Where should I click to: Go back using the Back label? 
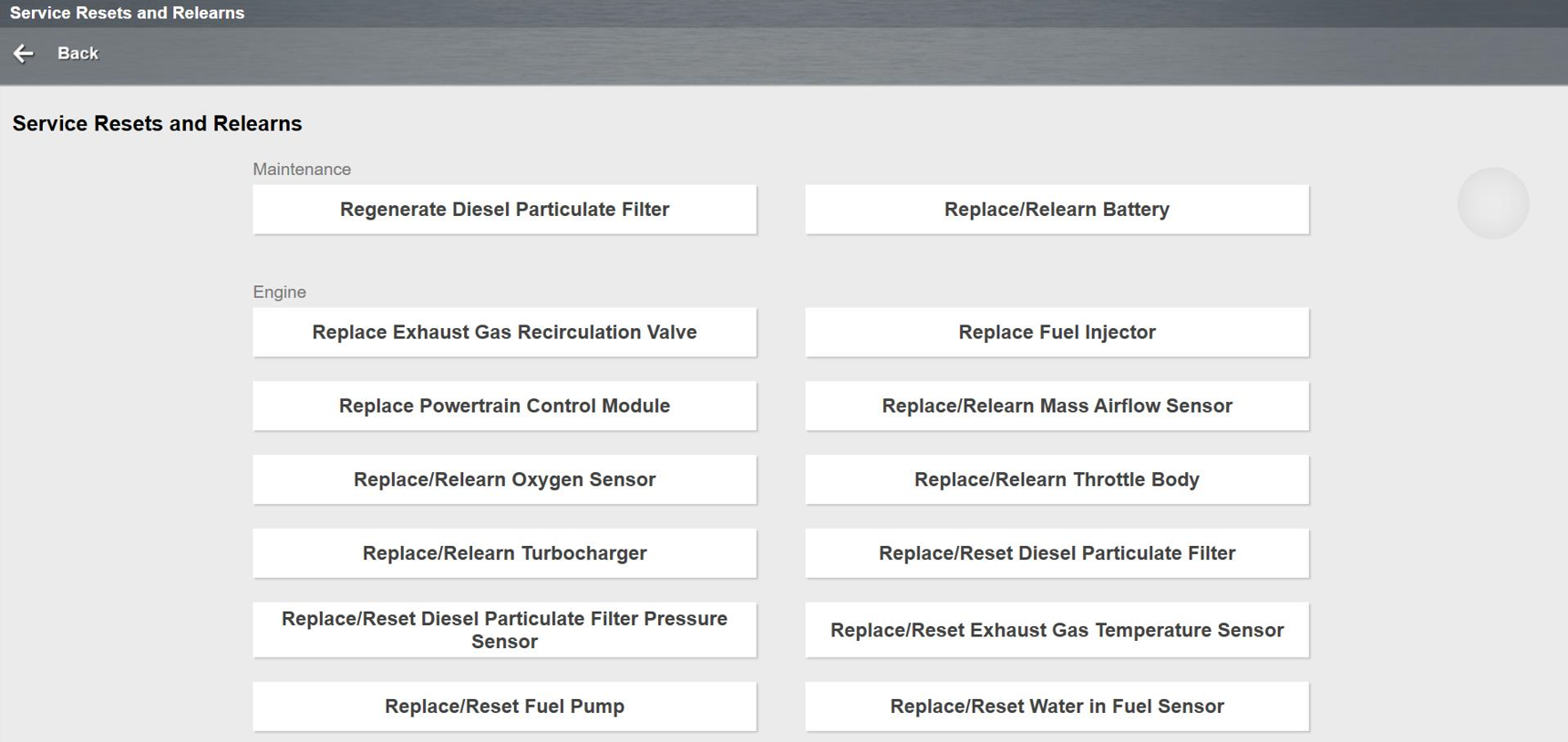77,54
